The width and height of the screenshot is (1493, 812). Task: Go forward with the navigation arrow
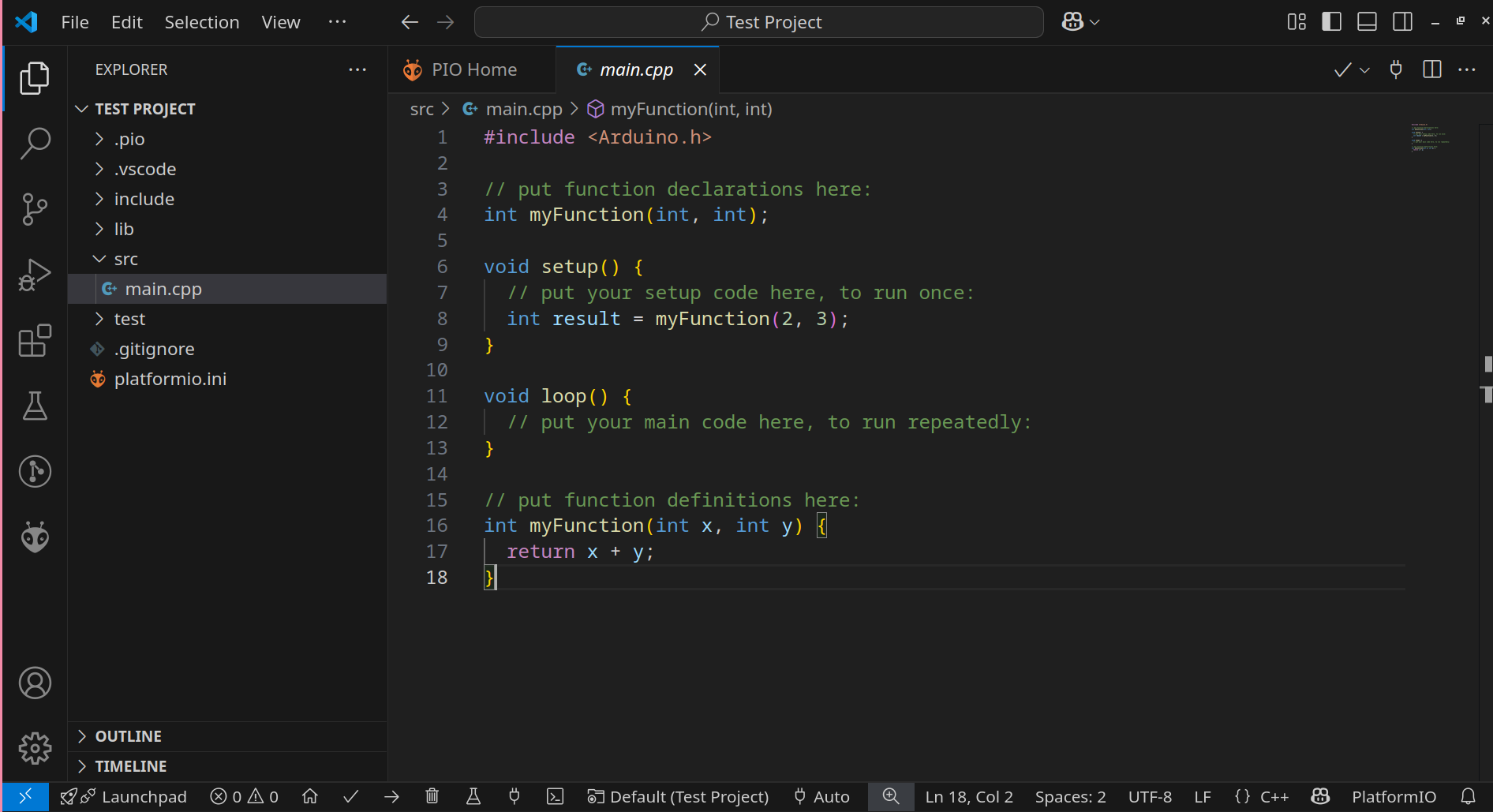(x=446, y=22)
